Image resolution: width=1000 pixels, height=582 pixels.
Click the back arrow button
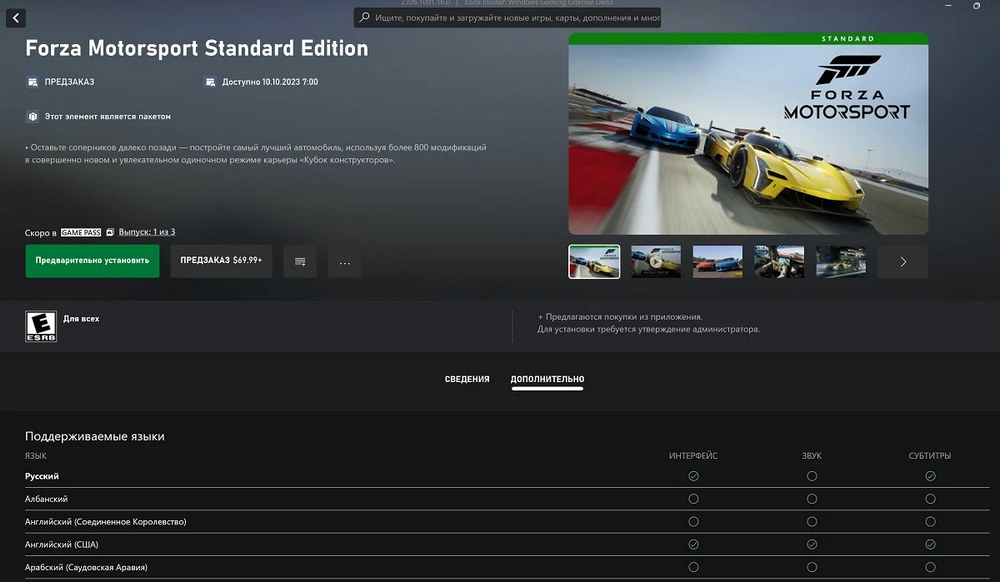click(x=18, y=18)
